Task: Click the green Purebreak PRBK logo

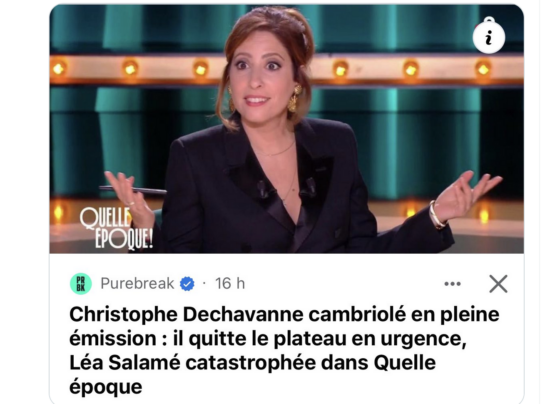Action: [81, 284]
